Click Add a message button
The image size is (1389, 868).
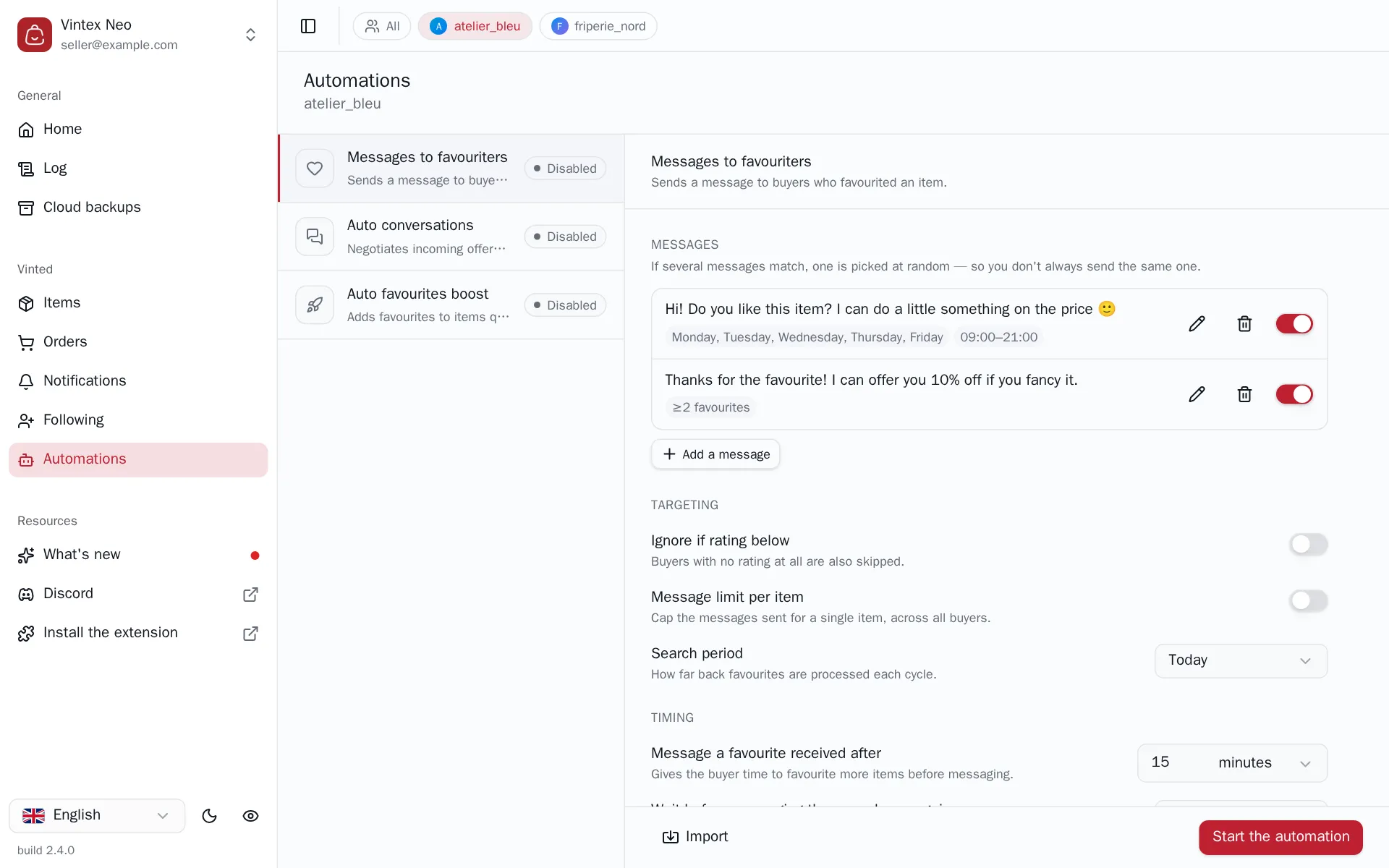[x=715, y=454]
